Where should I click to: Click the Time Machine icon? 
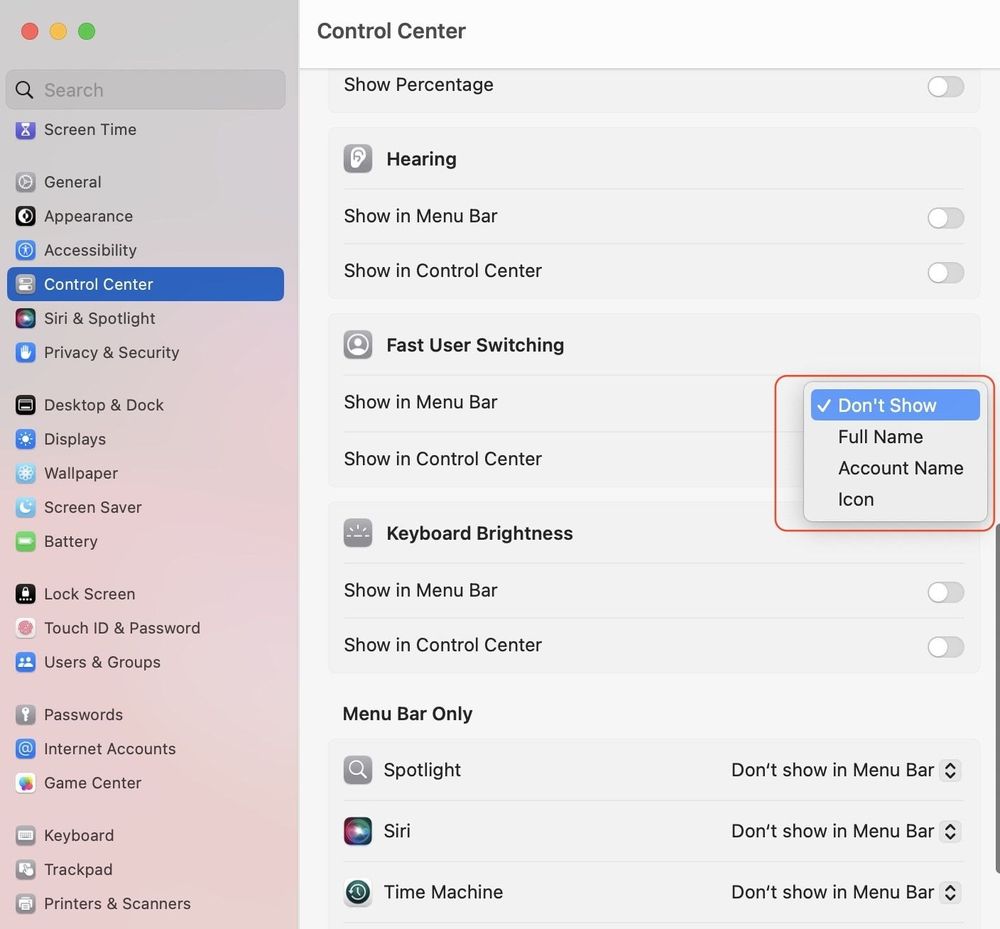(x=357, y=892)
